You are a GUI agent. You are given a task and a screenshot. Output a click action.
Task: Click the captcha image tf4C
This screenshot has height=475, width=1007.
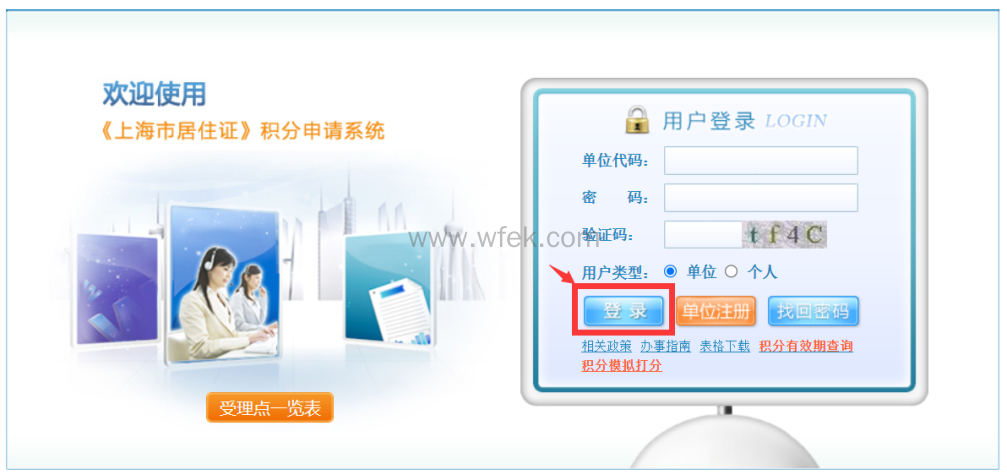click(x=785, y=235)
